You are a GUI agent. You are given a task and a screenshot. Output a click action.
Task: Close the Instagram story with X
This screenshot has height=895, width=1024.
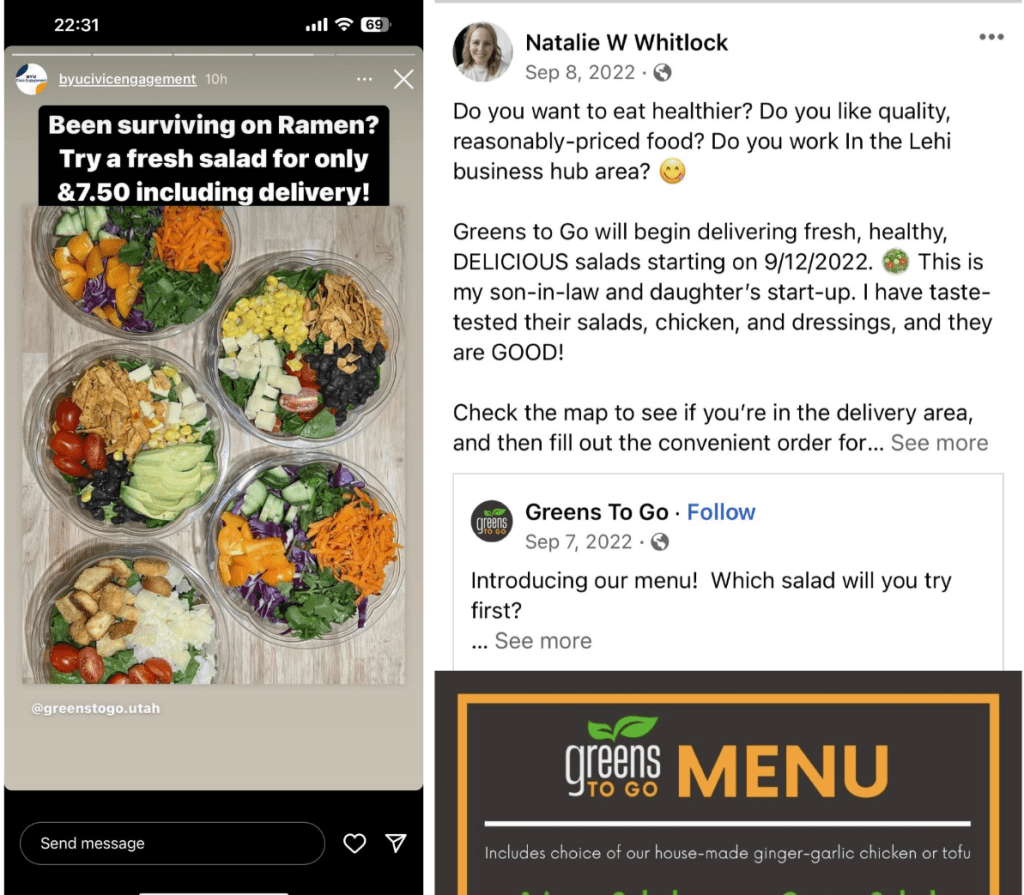coord(404,79)
